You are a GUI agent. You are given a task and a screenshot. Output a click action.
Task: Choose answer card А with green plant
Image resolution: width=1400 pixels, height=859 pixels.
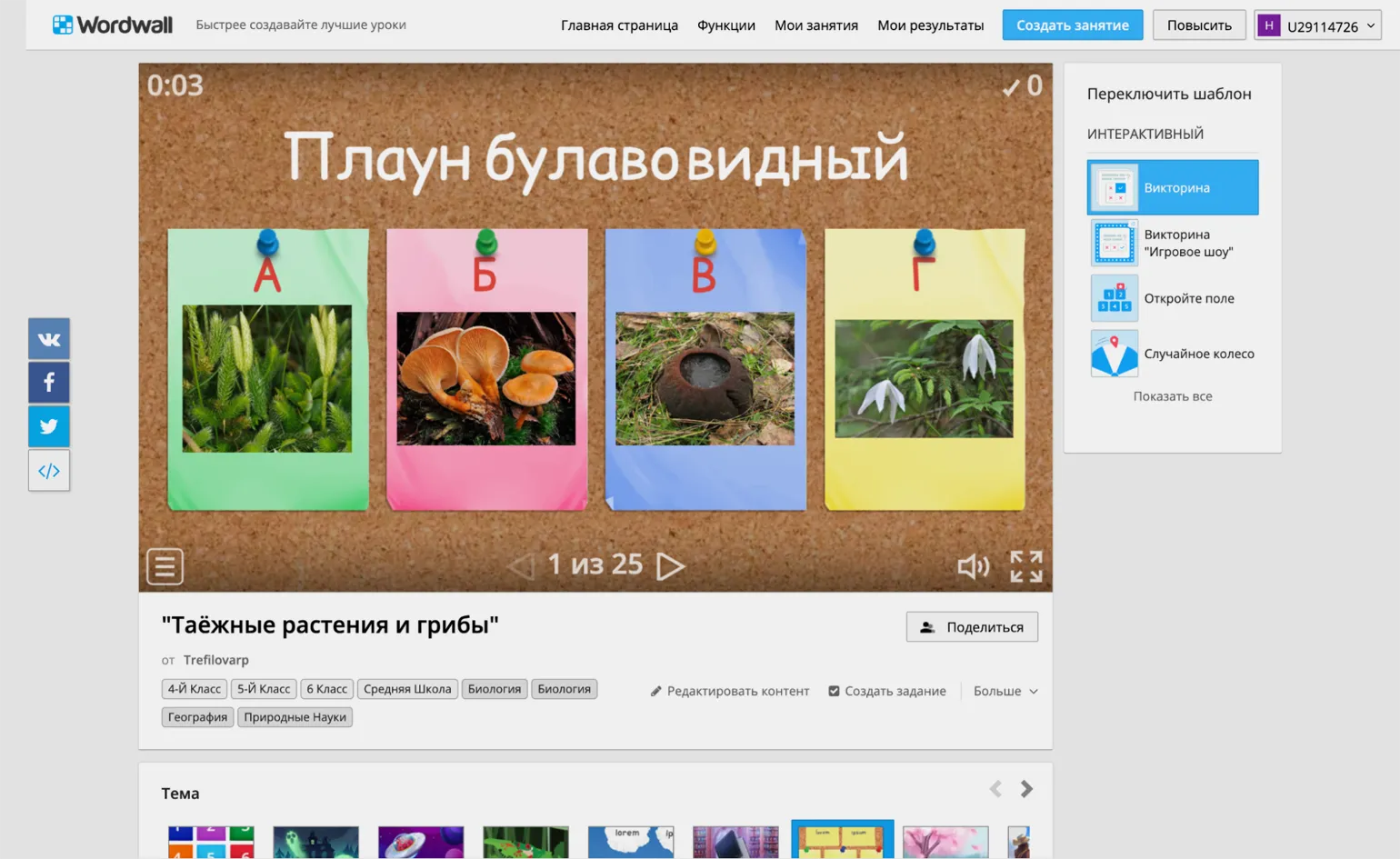click(268, 370)
